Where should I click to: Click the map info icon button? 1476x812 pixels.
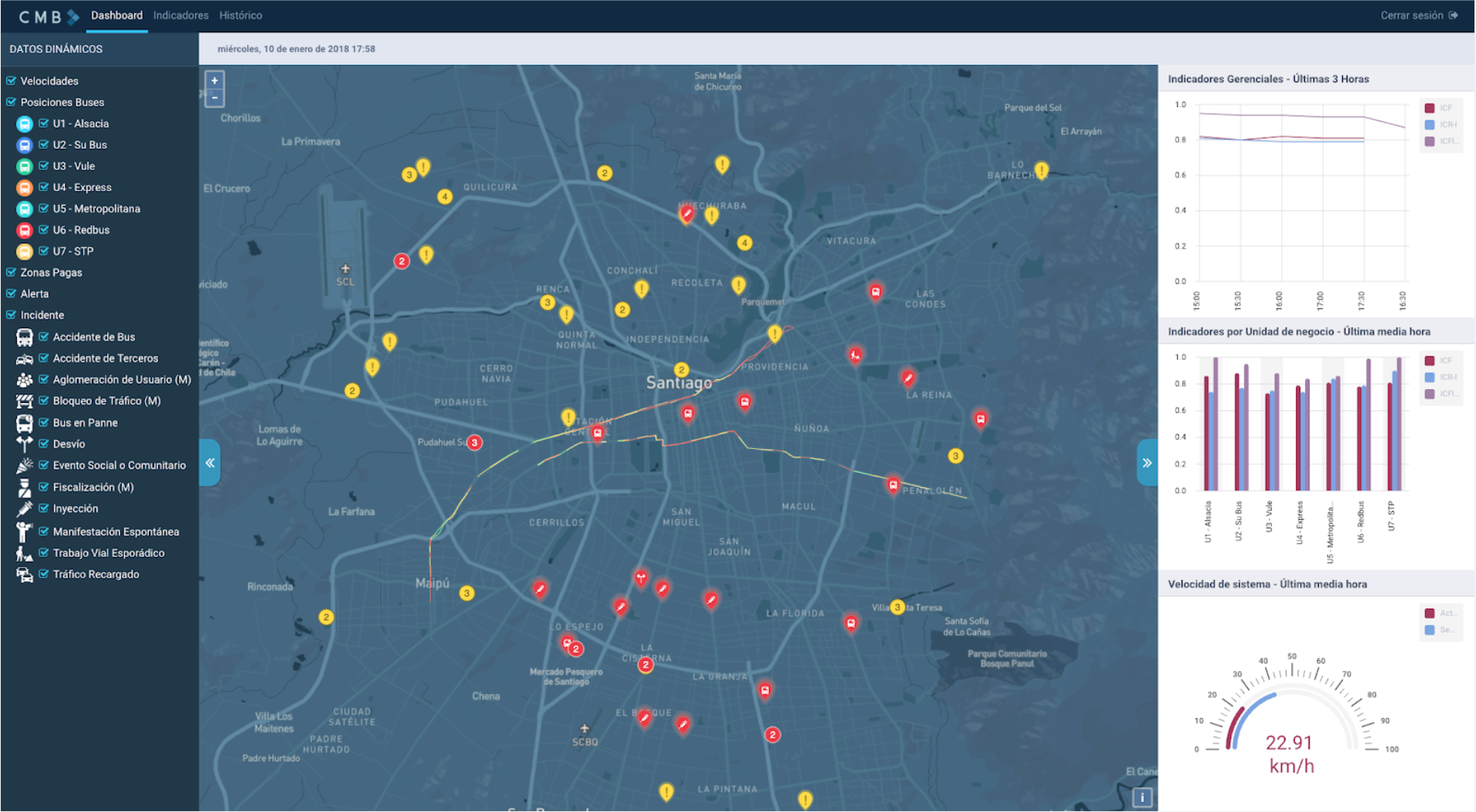[1142, 797]
